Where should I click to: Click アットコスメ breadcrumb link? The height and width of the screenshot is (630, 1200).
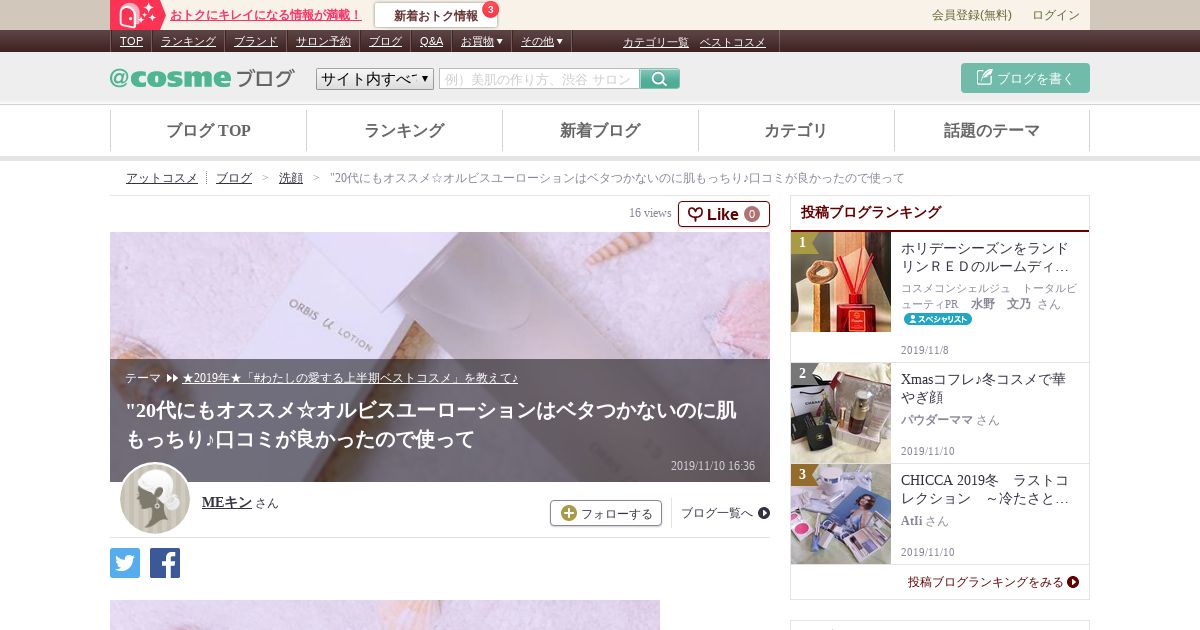click(162, 178)
